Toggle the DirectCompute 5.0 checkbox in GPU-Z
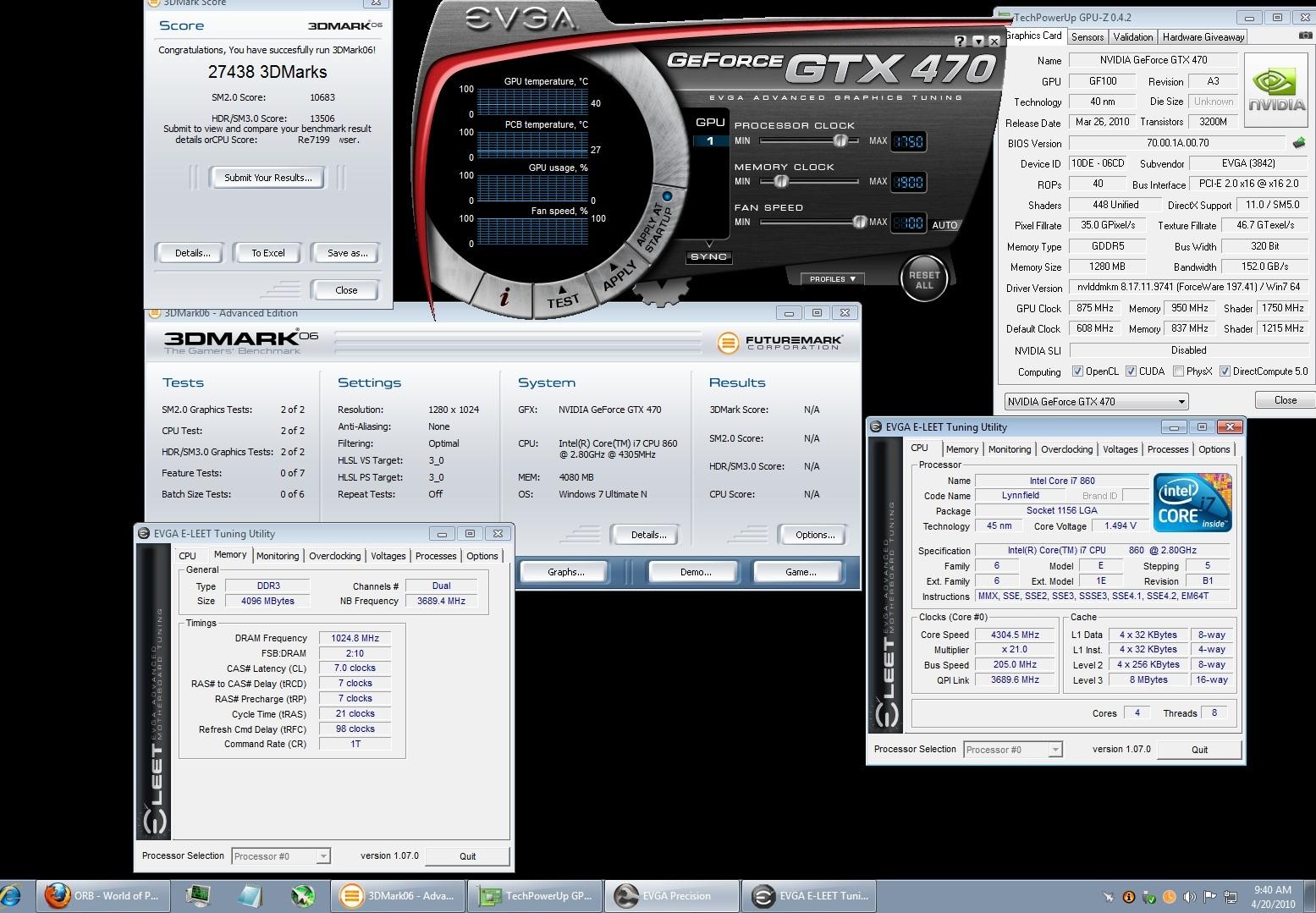This screenshot has width=1316, height=913. [1225, 371]
